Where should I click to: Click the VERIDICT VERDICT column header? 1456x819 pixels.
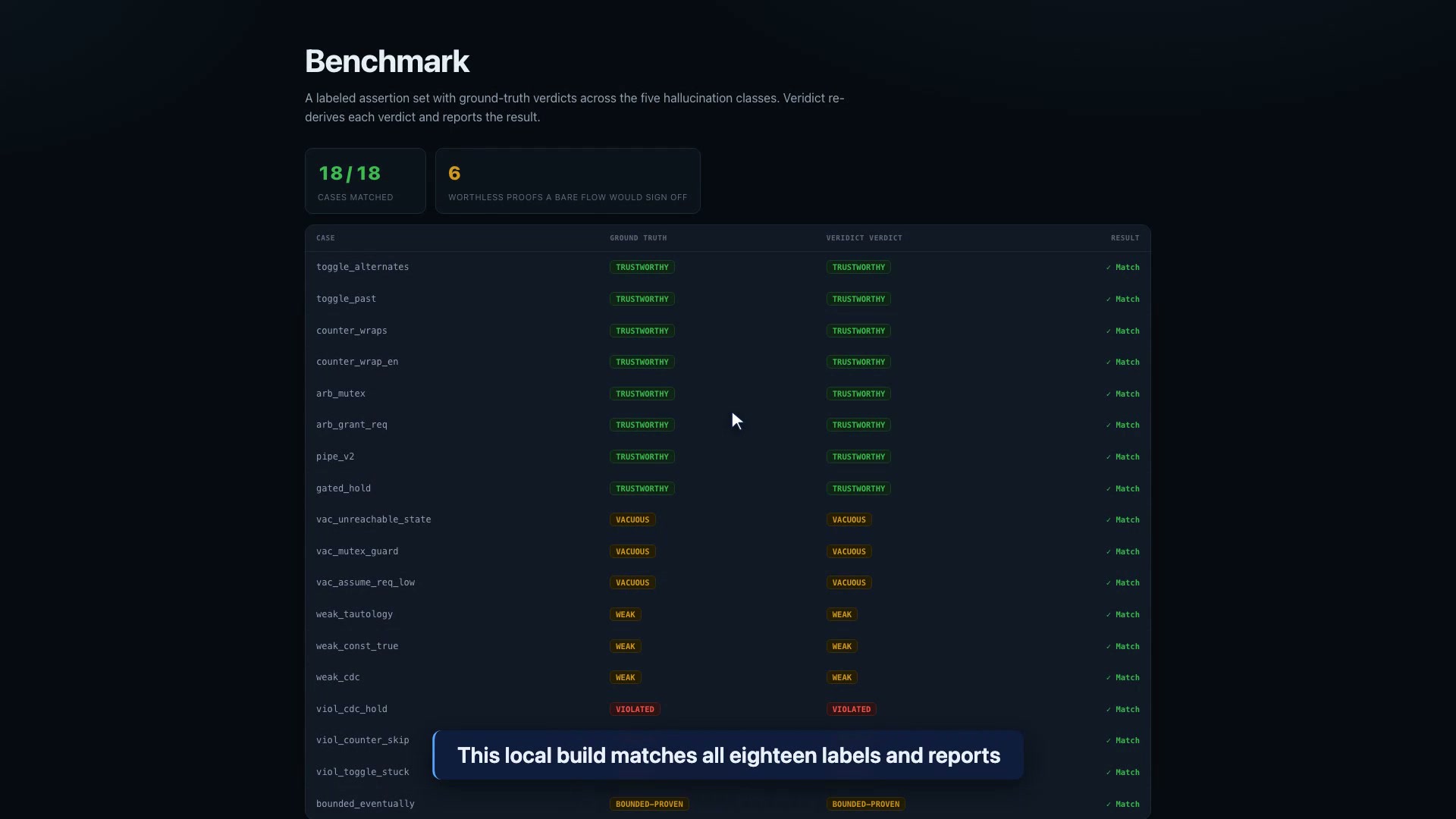864,238
